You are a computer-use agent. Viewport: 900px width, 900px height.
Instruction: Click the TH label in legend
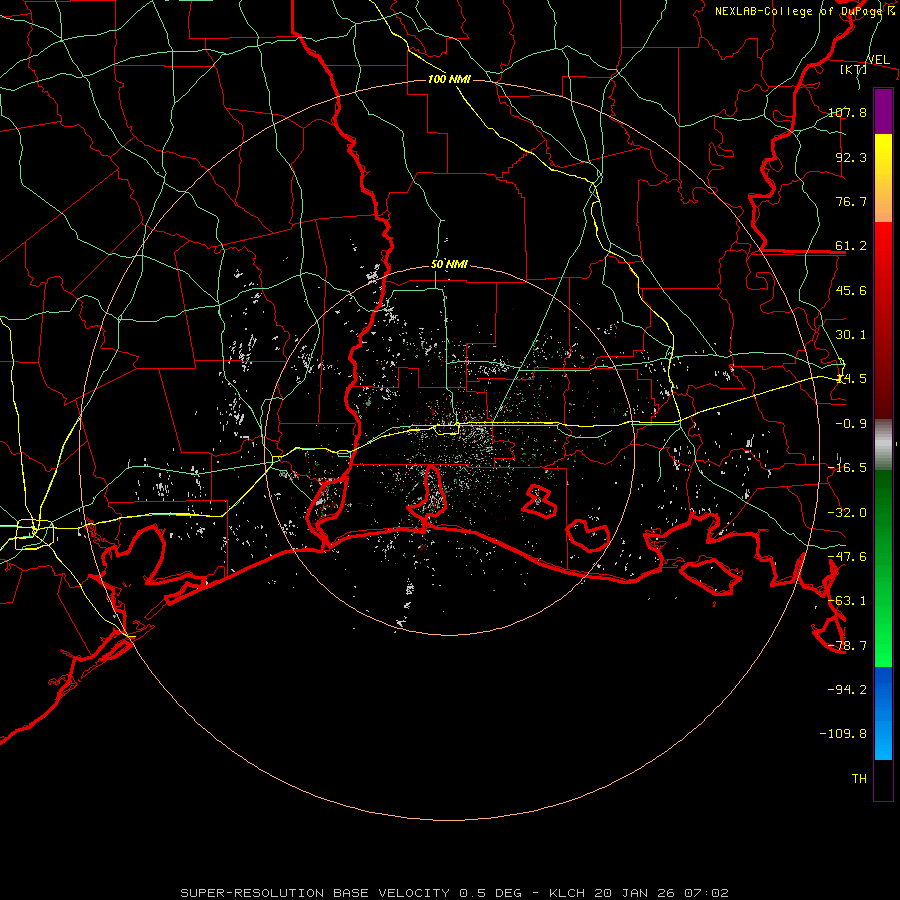coord(859,778)
